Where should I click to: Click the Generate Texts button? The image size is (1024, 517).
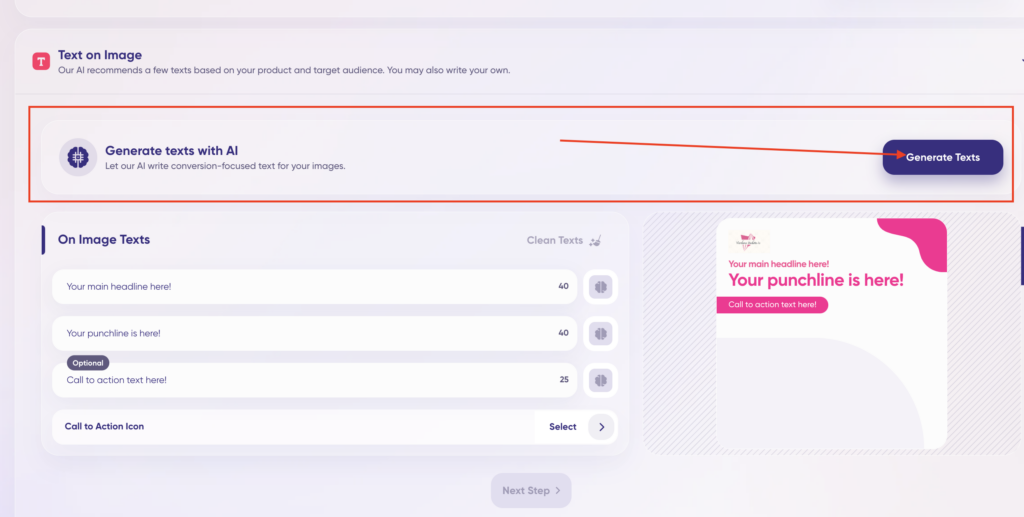[x=942, y=157]
